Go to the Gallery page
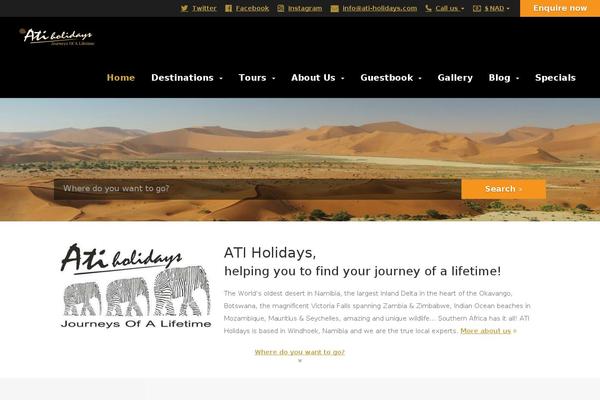Image resolution: width=600 pixels, height=400 pixels. [x=455, y=78]
